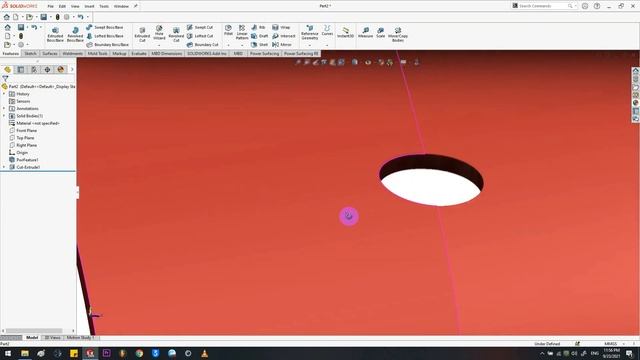Viewport: 640px width, 360px height.
Task: Select Front Plane in feature tree
Action: click(27, 131)
